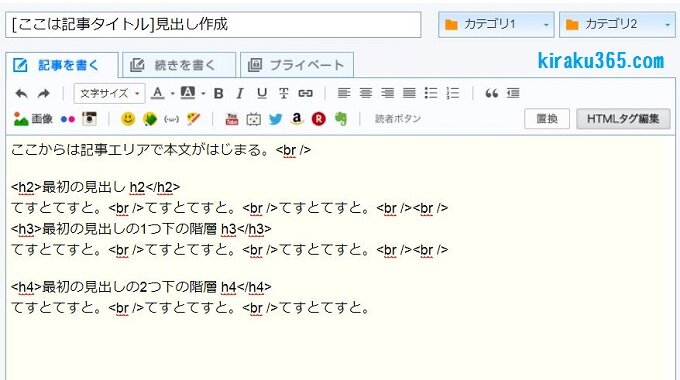Justify text alignment
The width and height of the screenshot is (680, 380).
[x=409, y=93]
